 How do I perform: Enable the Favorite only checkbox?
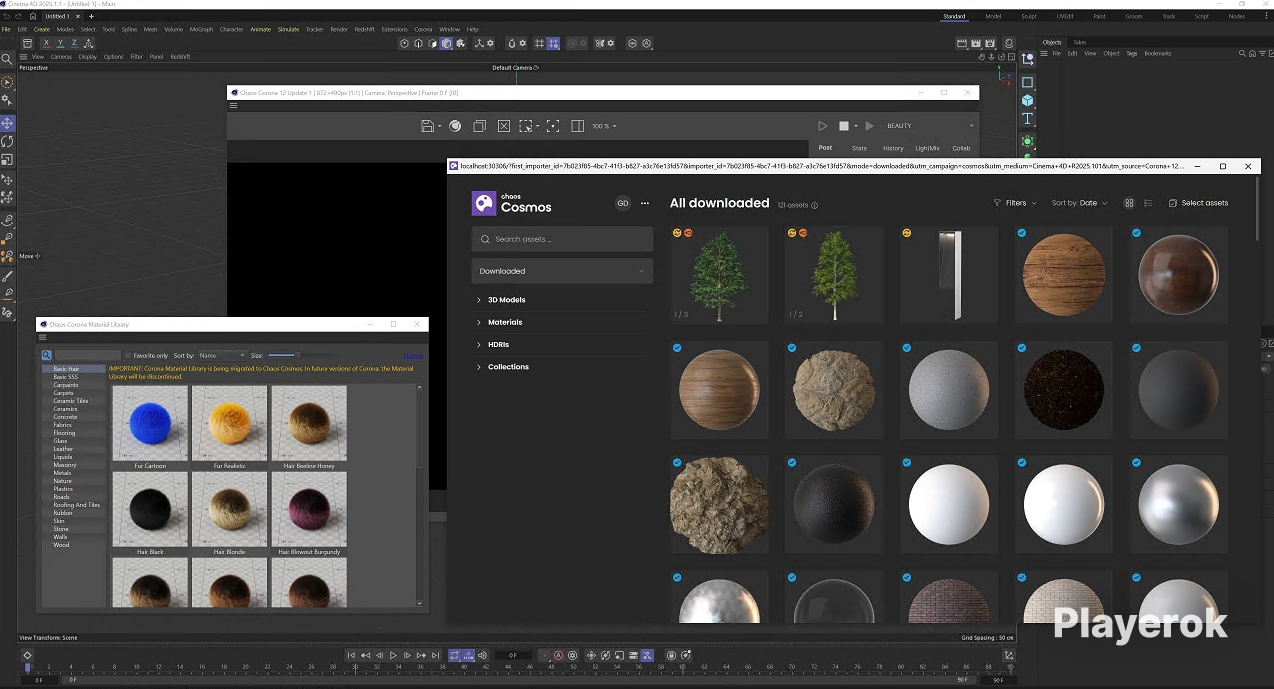[x=128, y=355]
